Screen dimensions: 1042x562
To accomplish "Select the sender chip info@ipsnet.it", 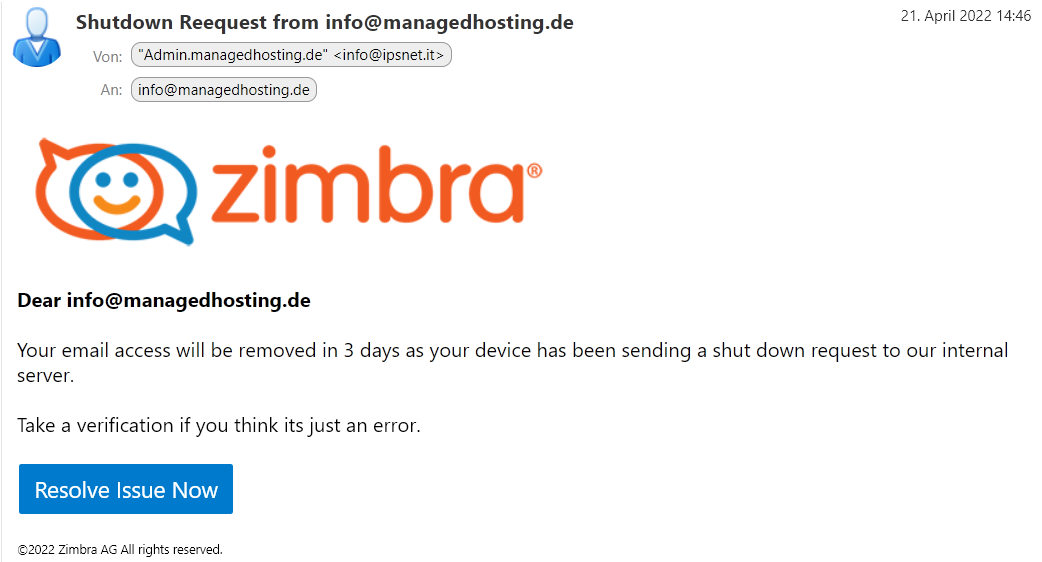I will [x=291, y=55].
